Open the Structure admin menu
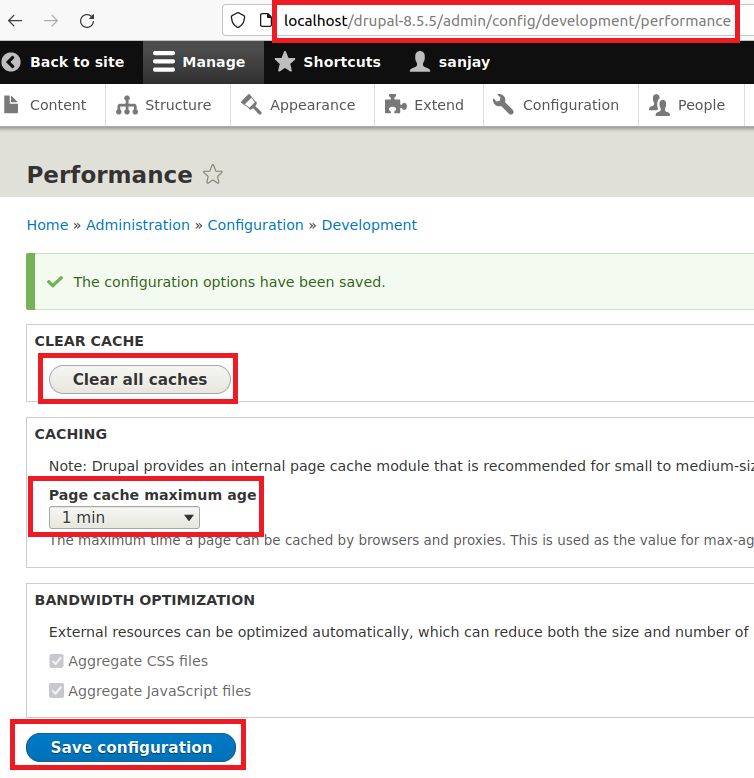Image resolution: width=754 pixels, height=778 pixels. (x=166, y=105)
